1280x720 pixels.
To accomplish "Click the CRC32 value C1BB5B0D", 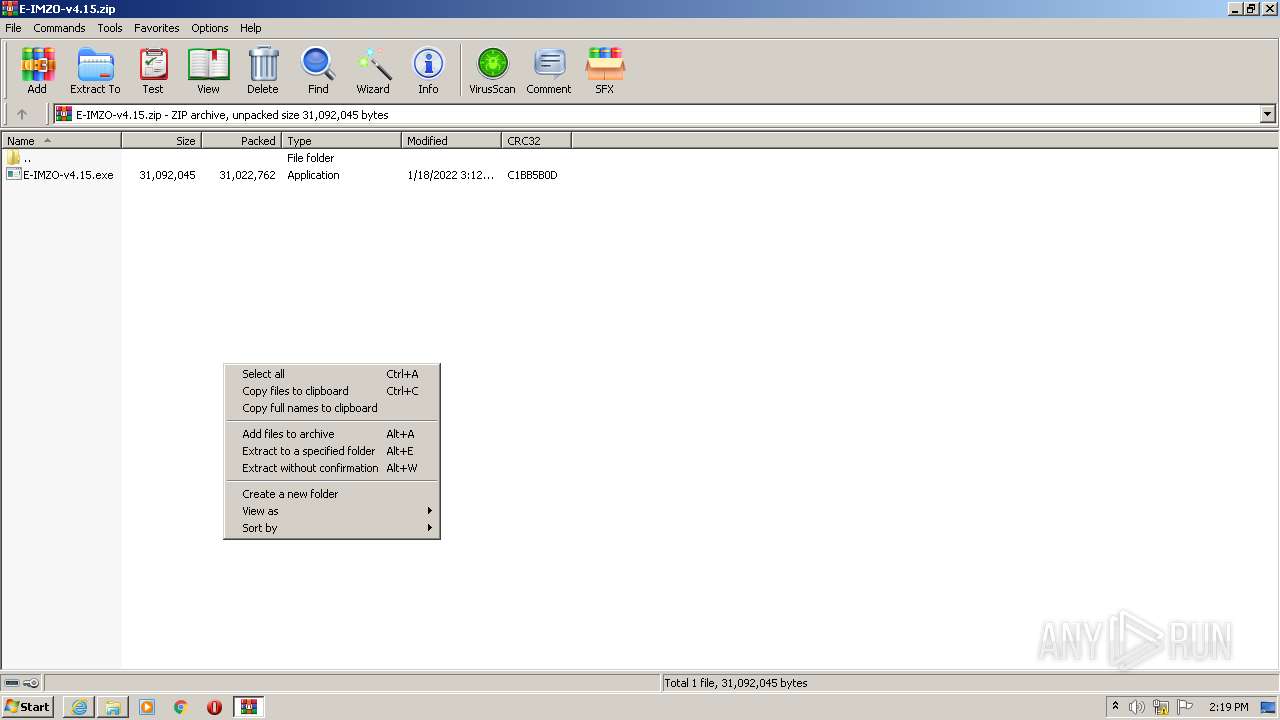I will (532, 175).
